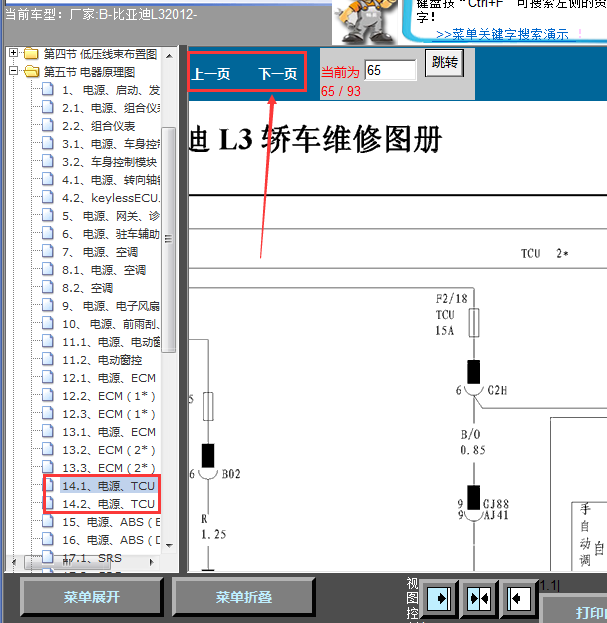Click the tree panel scroll up arrow
The width and height of the screenshot is (607, 623).
point(169,56)
